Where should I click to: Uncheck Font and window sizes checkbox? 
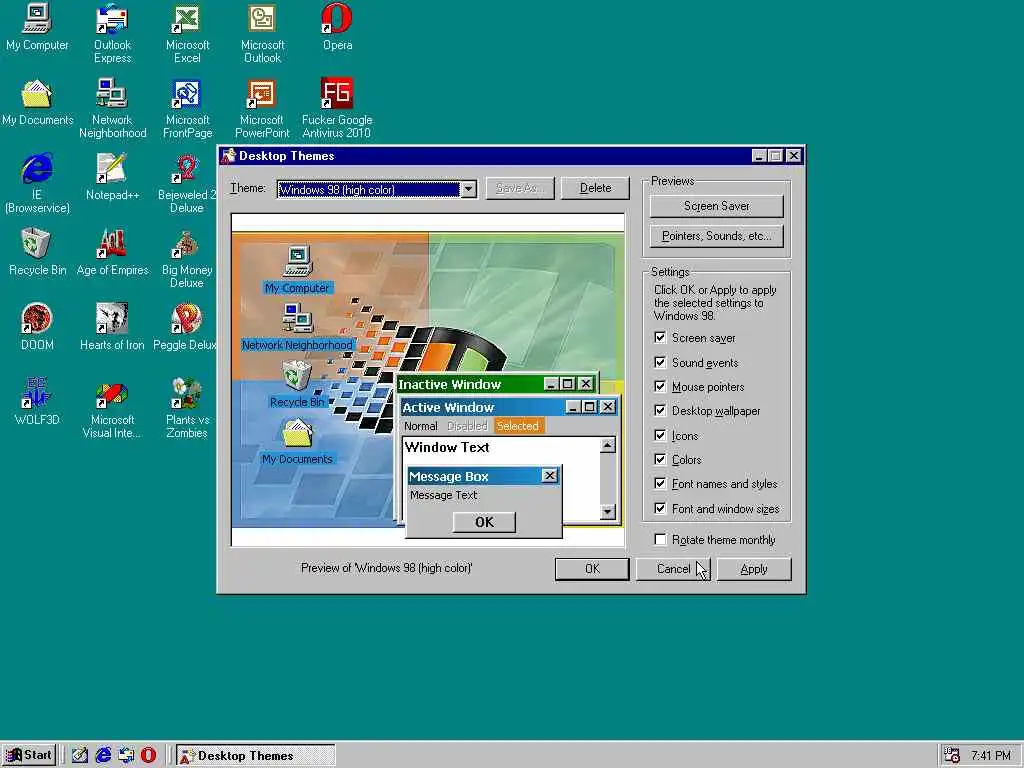(660, 509)
